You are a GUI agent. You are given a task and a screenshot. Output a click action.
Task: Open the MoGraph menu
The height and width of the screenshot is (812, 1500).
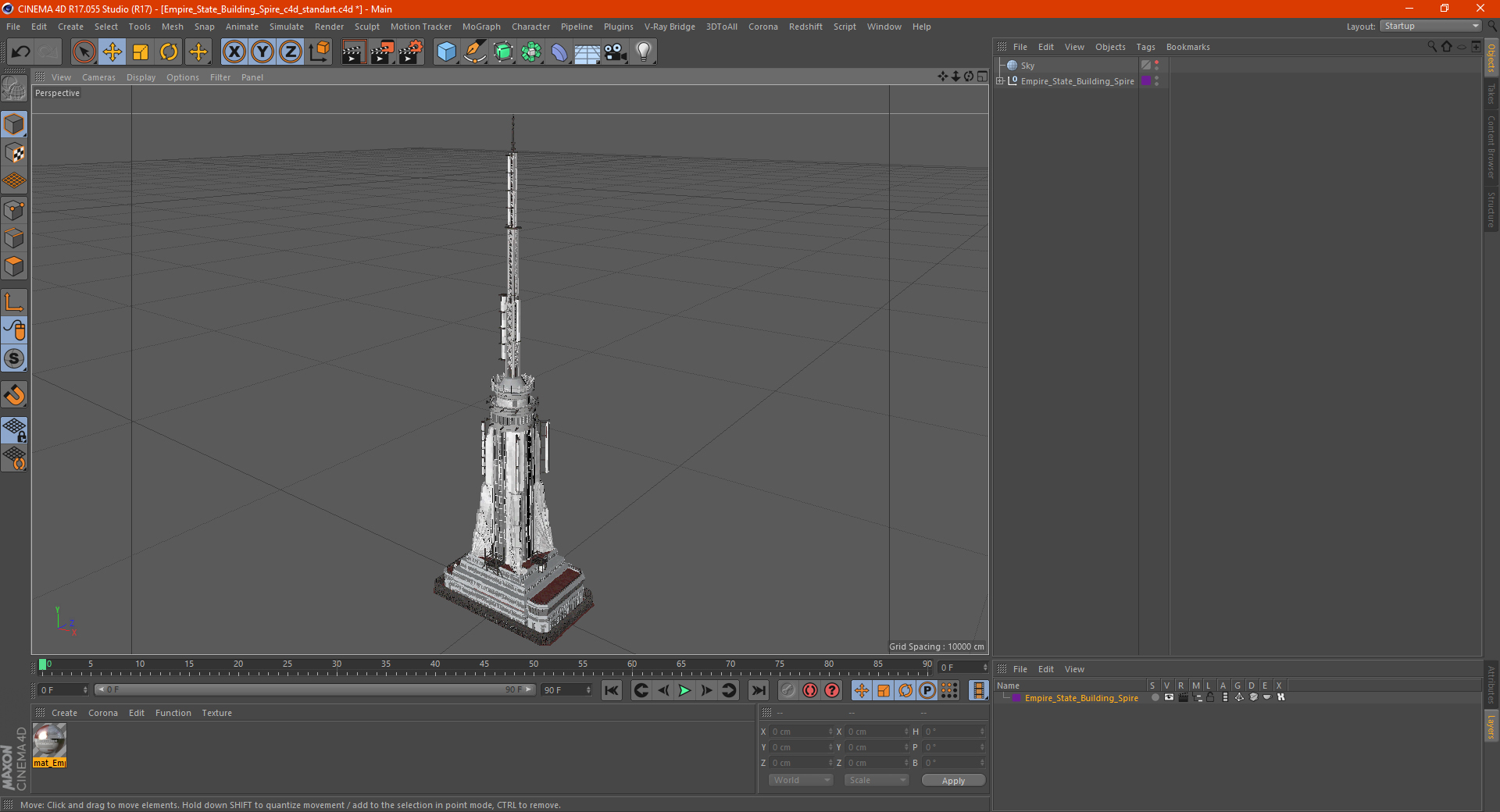481,27
